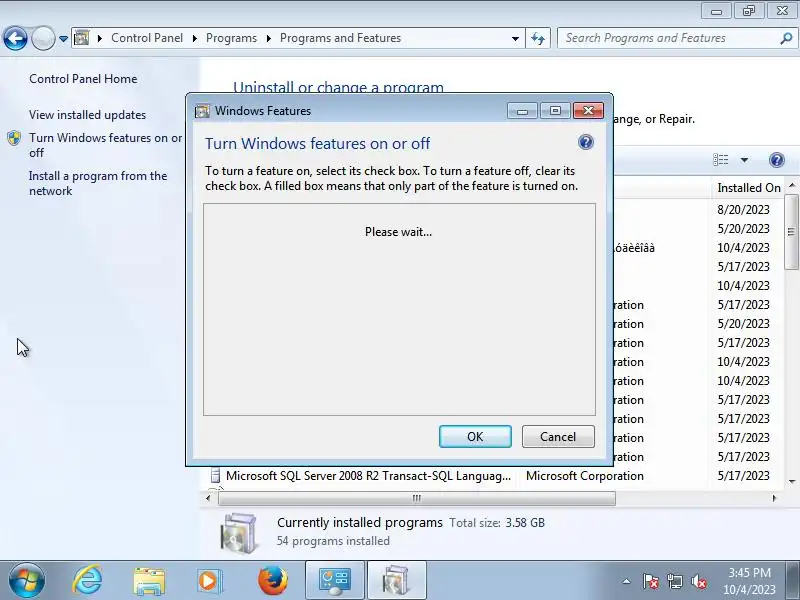The width and height of the screenshot is (800, 600).
Task: Switch to Control Panel taskbar button
Action: tap(335, 581)
